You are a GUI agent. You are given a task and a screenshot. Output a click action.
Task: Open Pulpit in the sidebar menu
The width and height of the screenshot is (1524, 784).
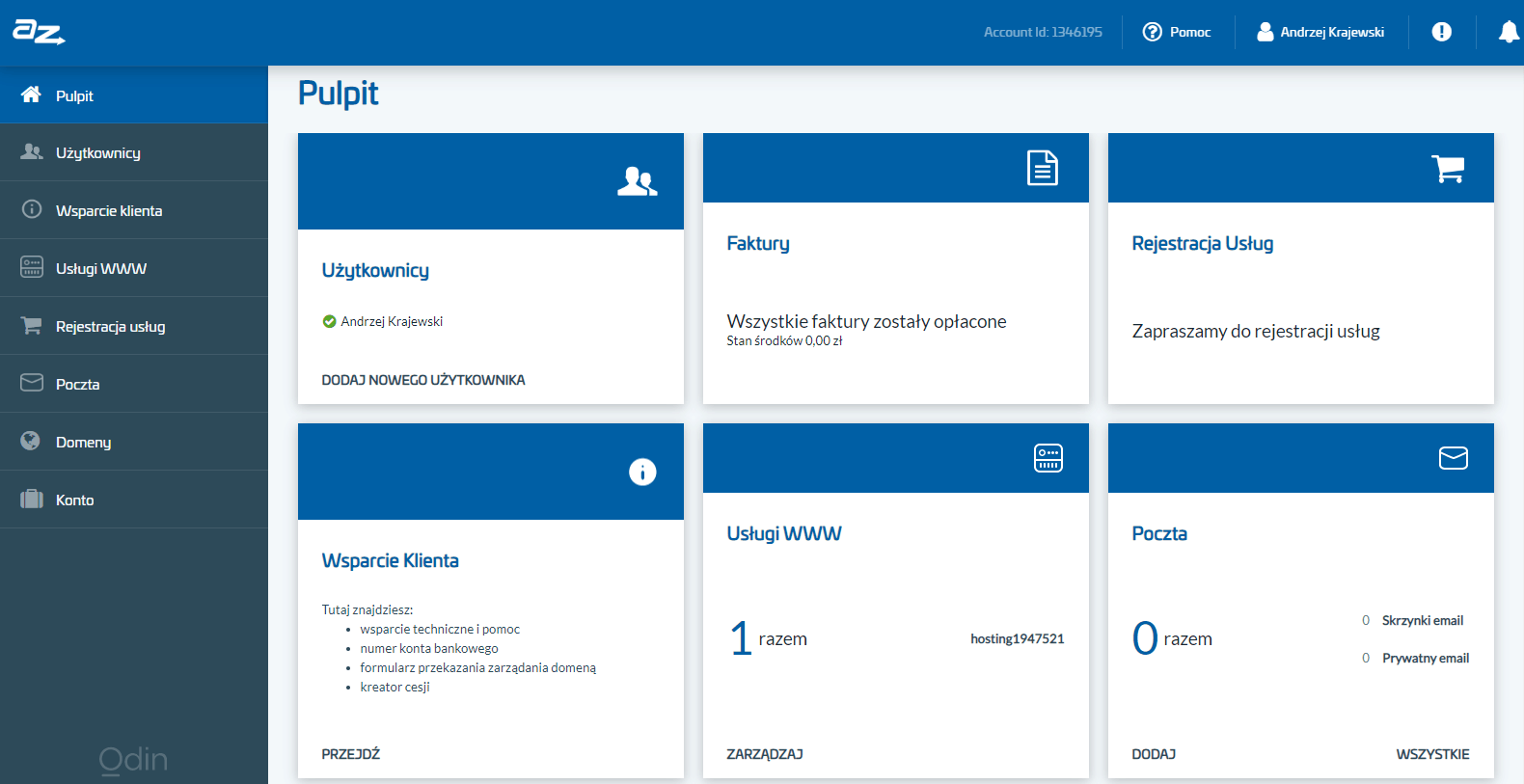point(134,95)
